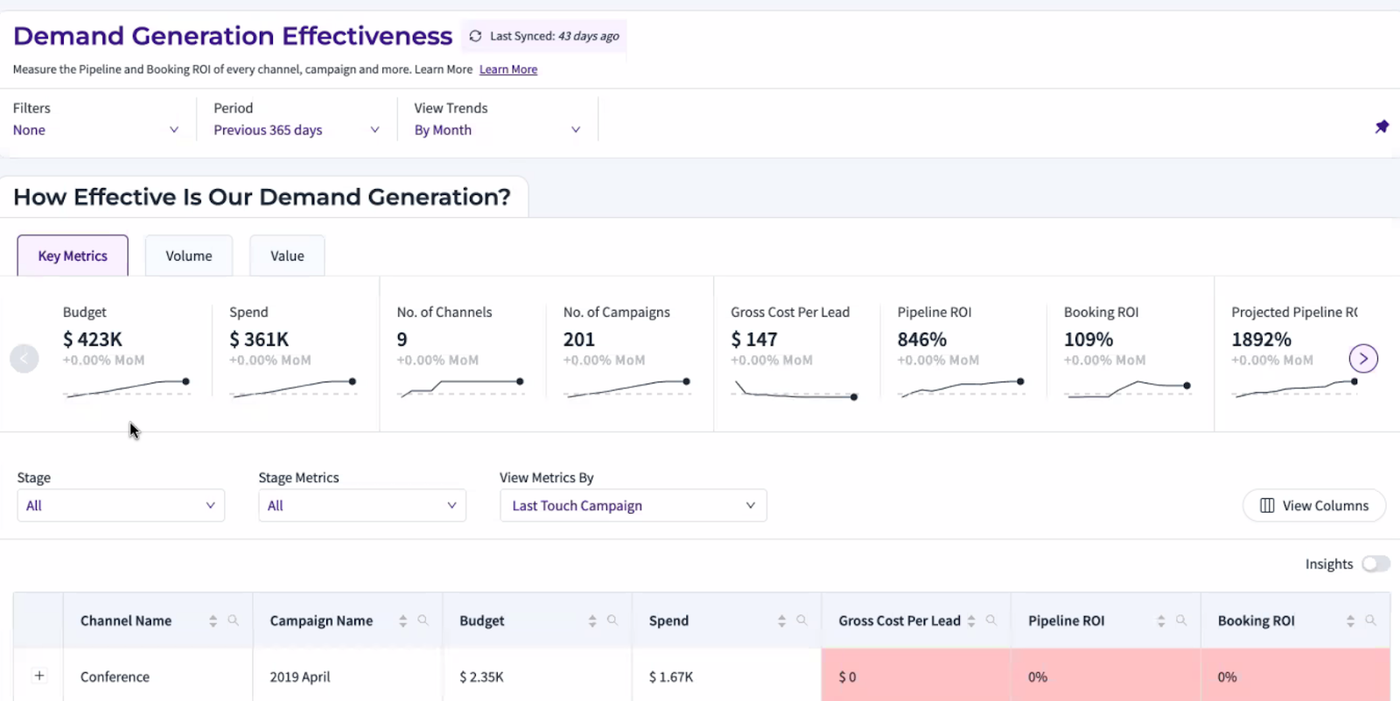The width and height of the screenshot is (1400, 701).
Task: Click the Projected Pipeline 1892% card
Action: [x=1294, y=354]
